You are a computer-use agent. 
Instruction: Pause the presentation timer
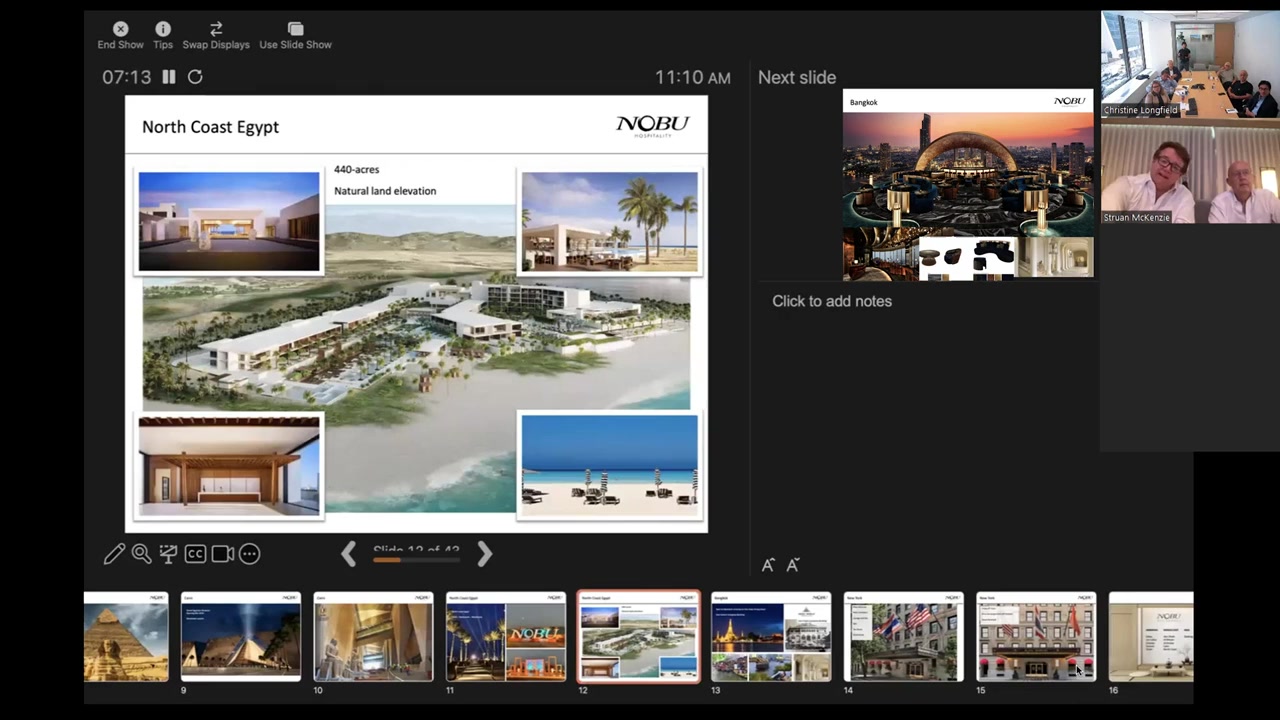169,77
